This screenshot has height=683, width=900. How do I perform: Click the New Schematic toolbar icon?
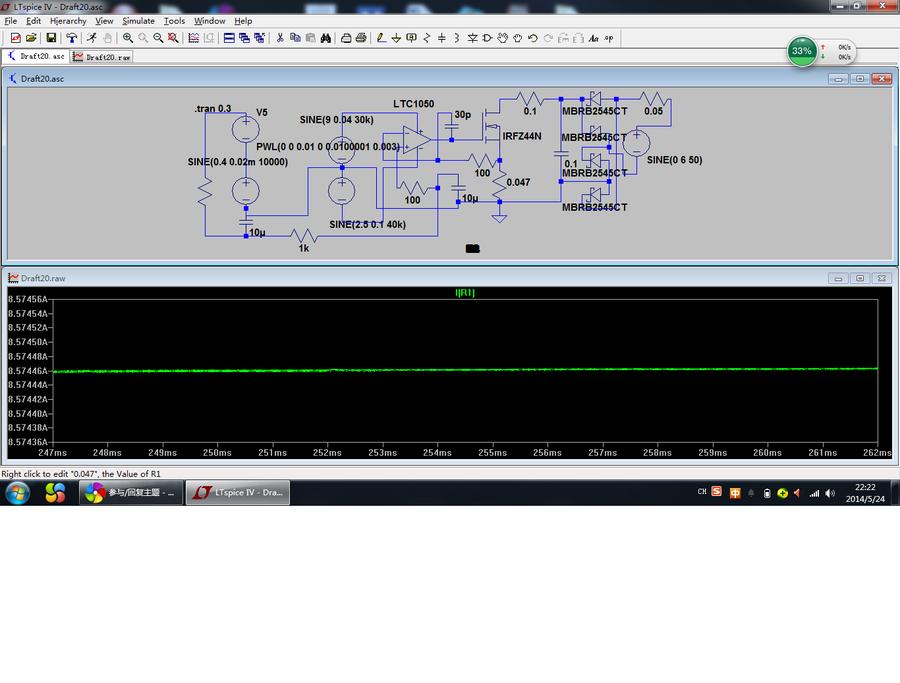(x=15, y=38)
